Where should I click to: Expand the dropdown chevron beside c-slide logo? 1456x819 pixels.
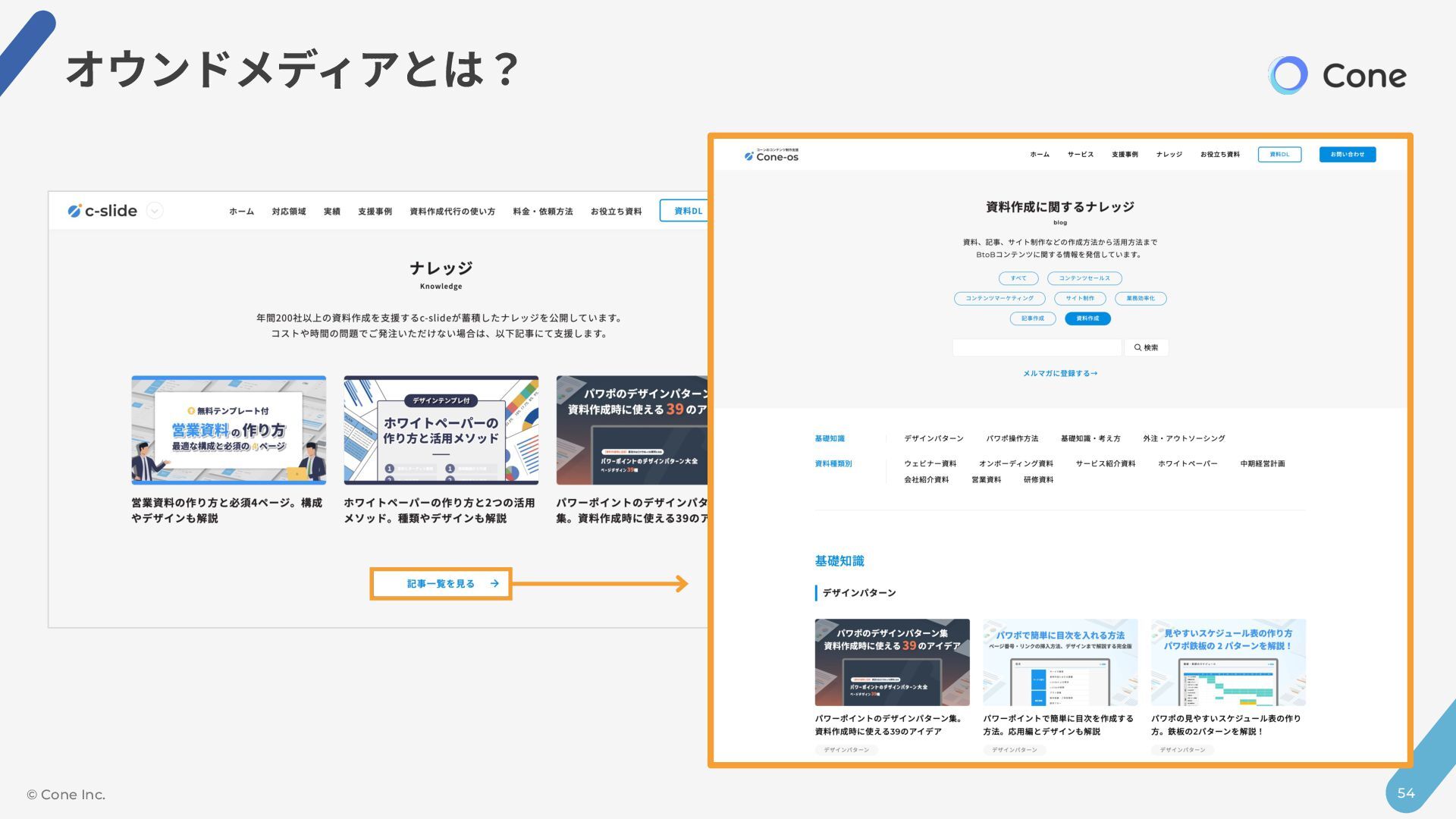[155, 211]
